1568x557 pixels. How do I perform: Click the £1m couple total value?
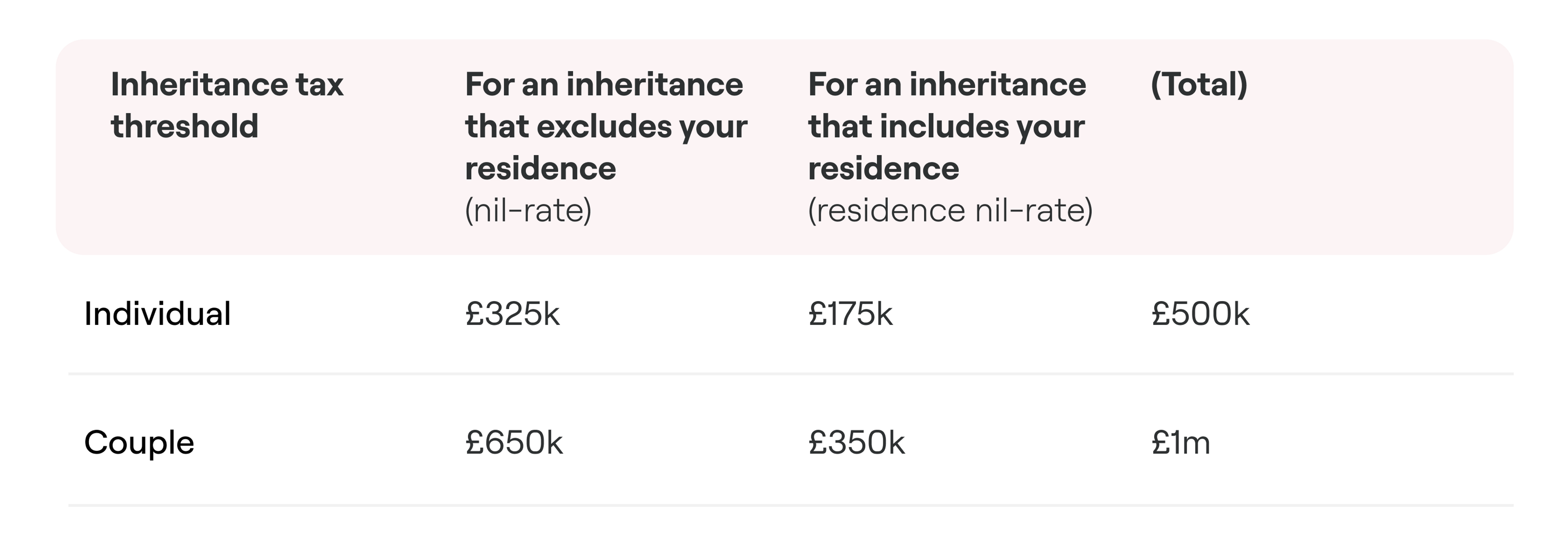[x=1180, y=443]
